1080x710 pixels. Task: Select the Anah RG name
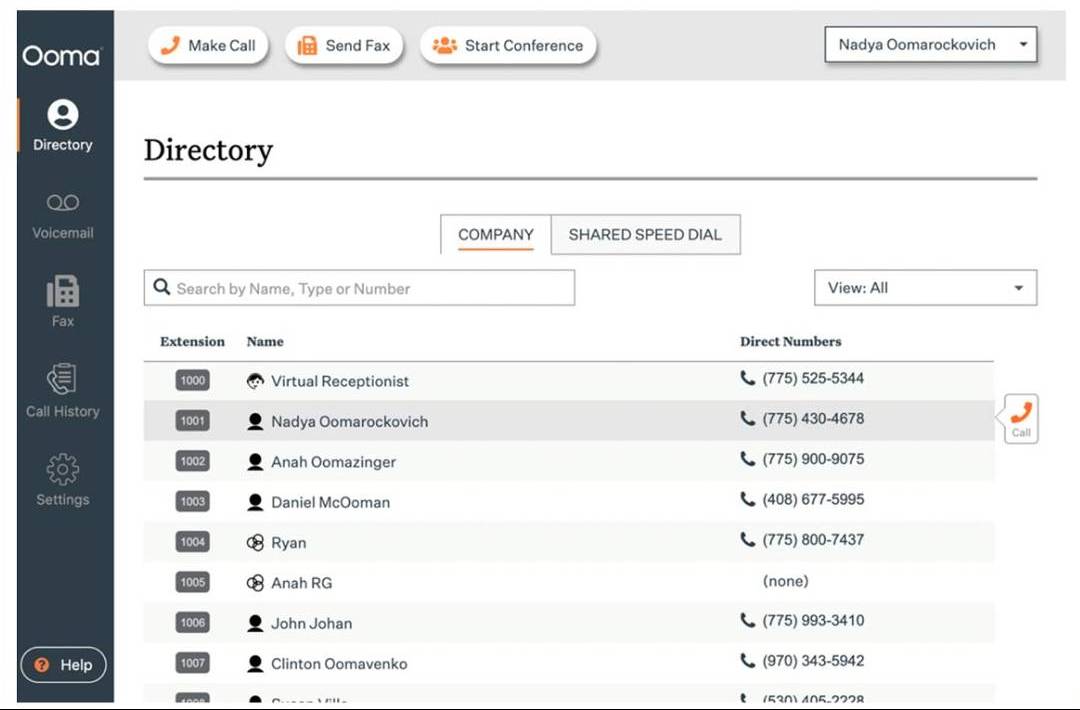coord(302,583)
